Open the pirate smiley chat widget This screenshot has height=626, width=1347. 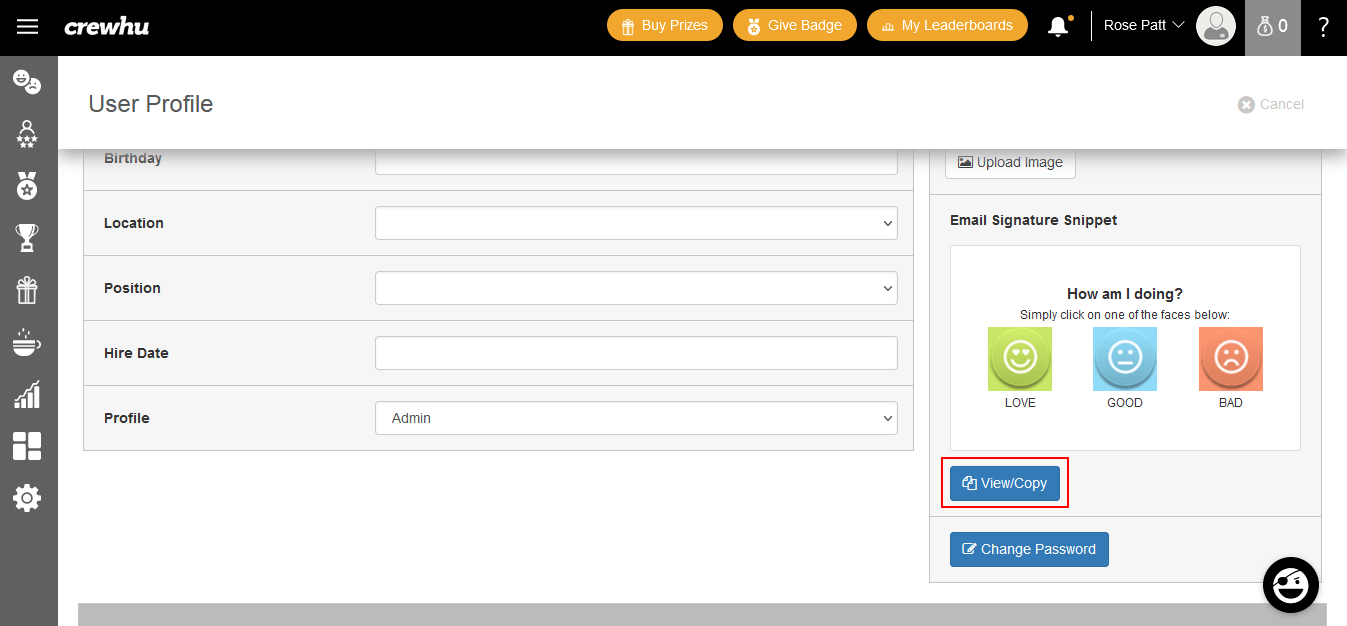pyautogui.click(x=1291, y=584)
